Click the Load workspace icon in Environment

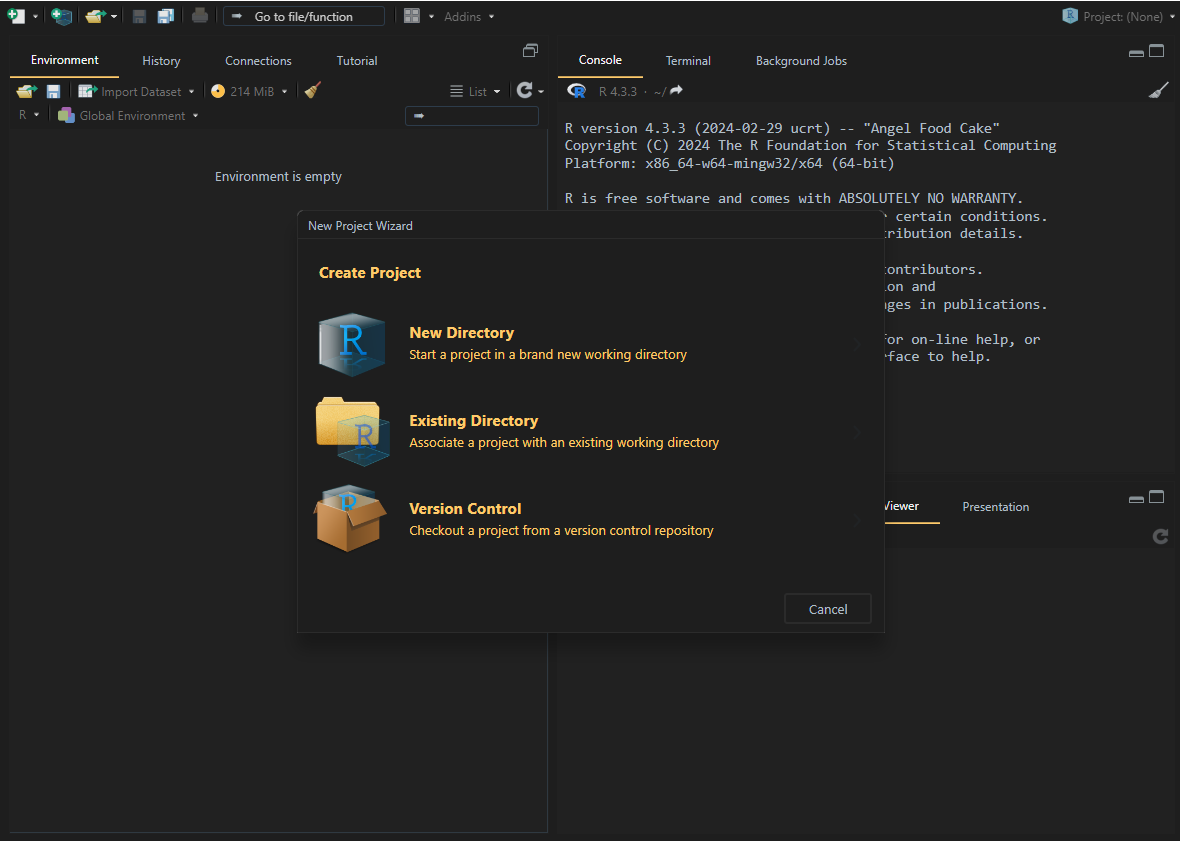[x=27, y=91]
